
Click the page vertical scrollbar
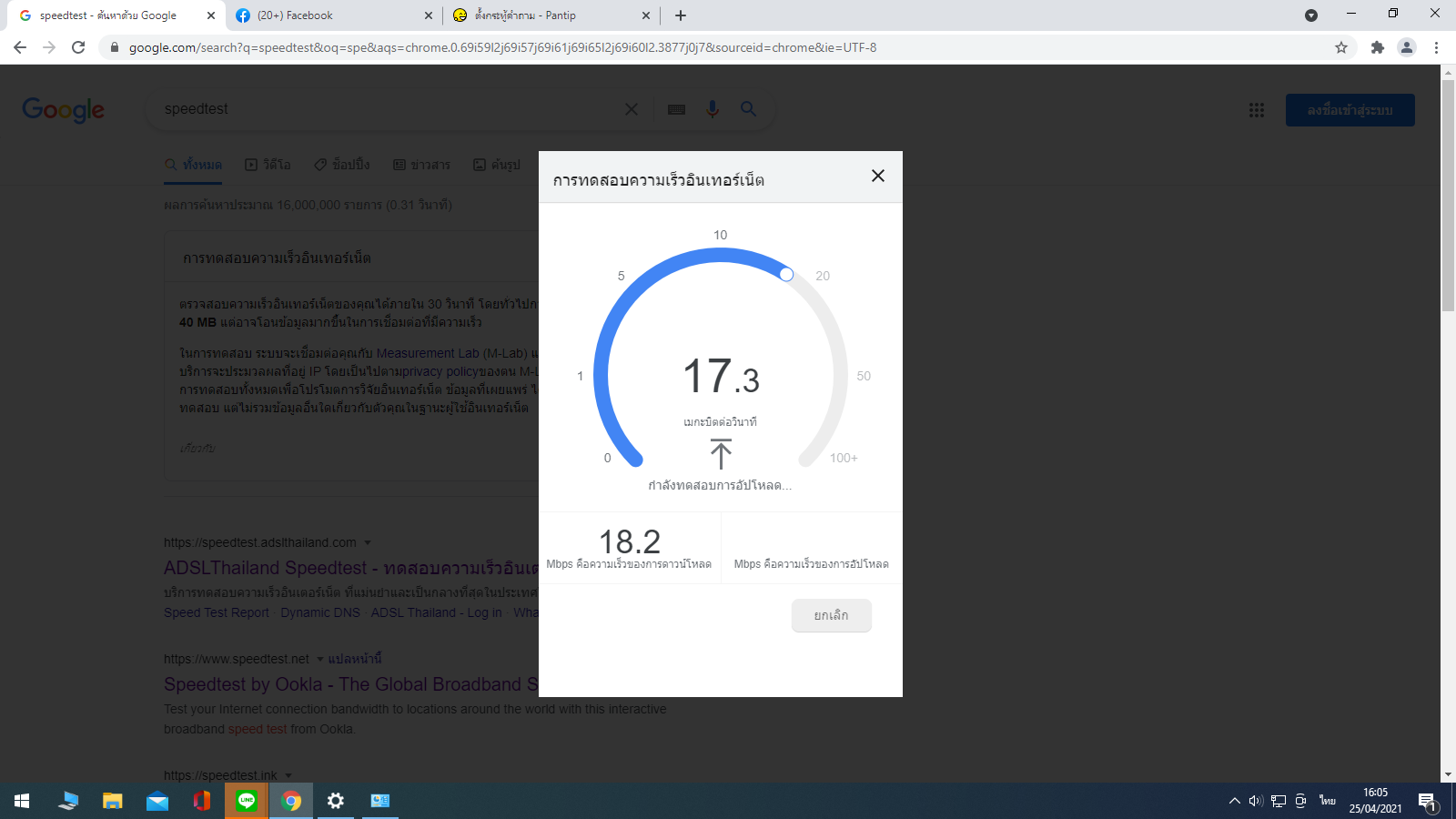1448,196
